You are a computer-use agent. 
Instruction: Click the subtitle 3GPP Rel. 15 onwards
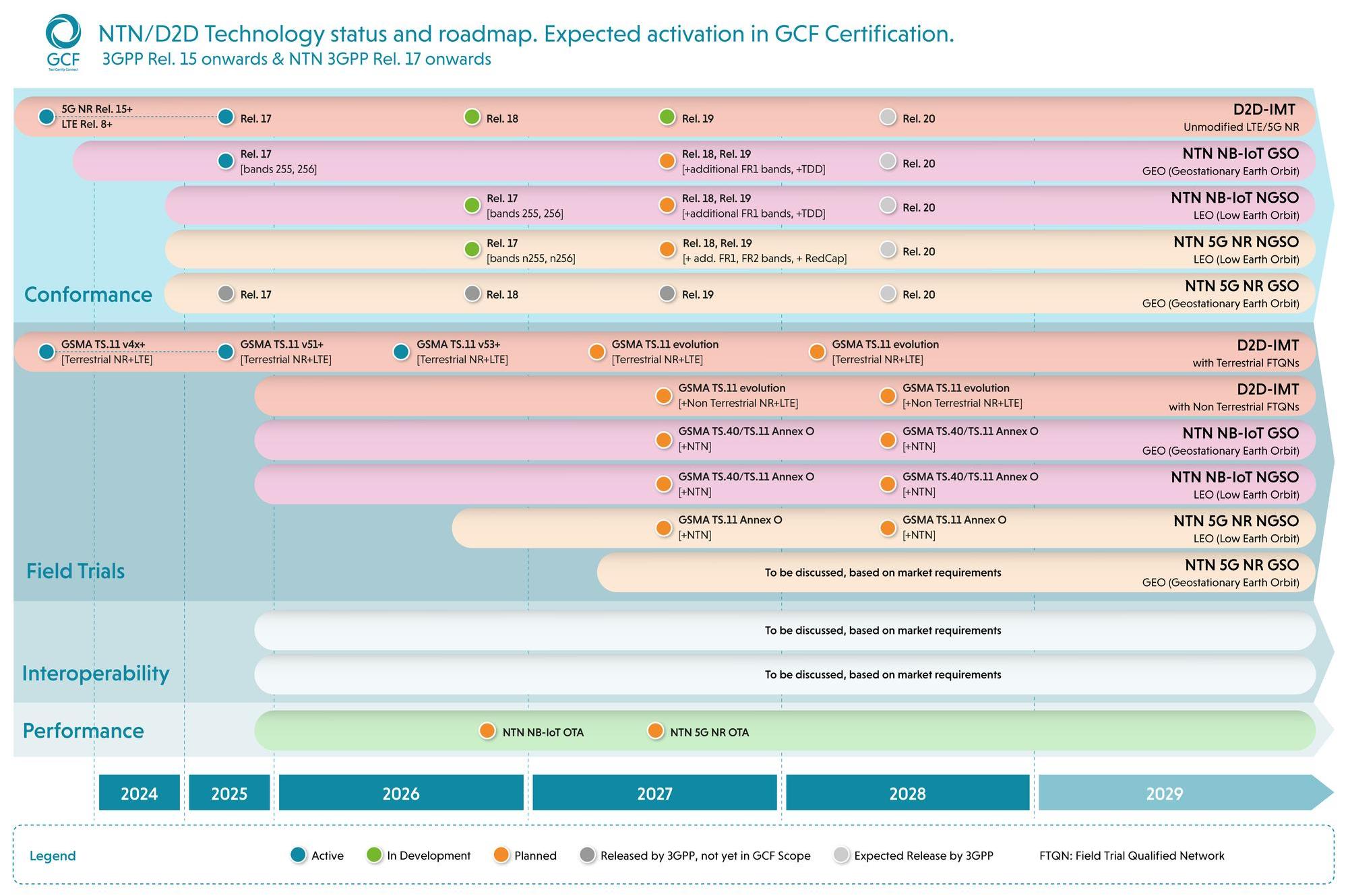click(x=297, y=59)
